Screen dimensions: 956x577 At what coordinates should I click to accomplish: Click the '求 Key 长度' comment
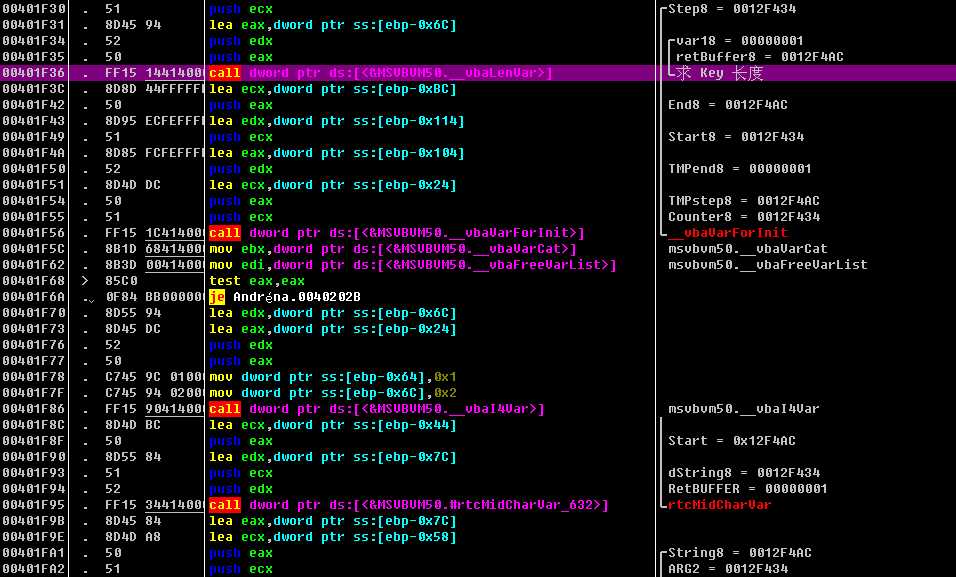pos(719,73)
